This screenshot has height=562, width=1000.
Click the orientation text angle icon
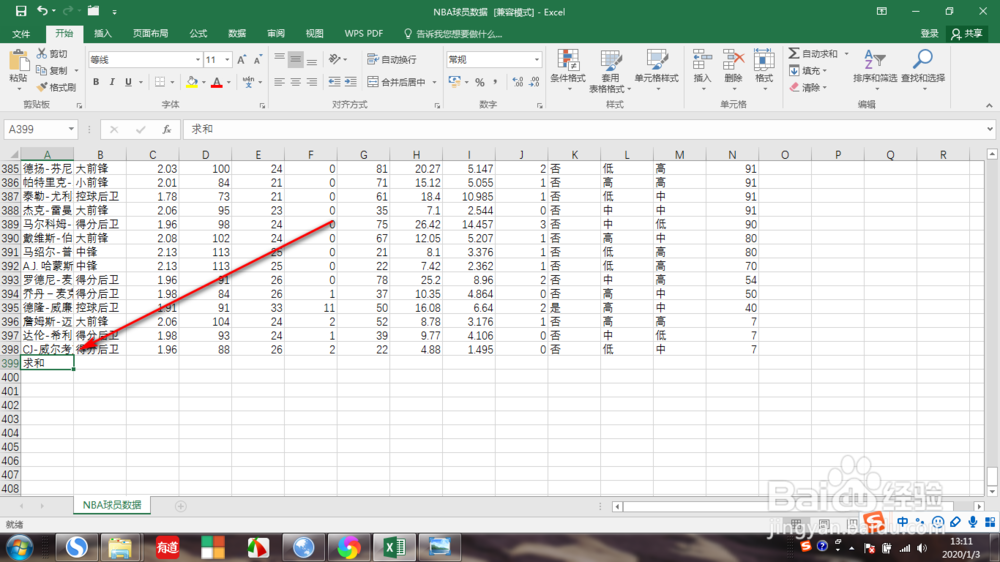335,59
